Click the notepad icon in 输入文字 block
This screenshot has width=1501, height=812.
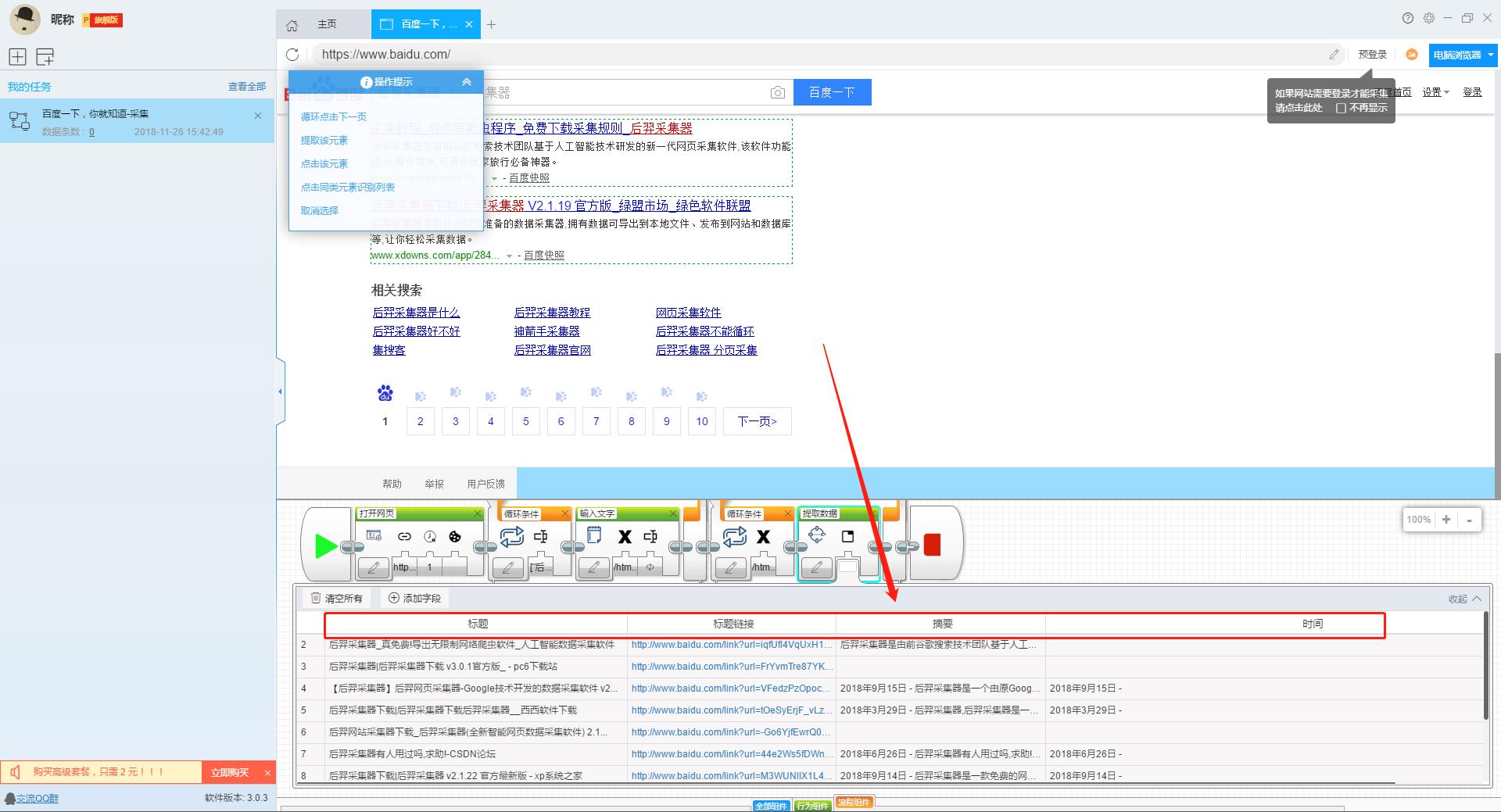(594, 535)
